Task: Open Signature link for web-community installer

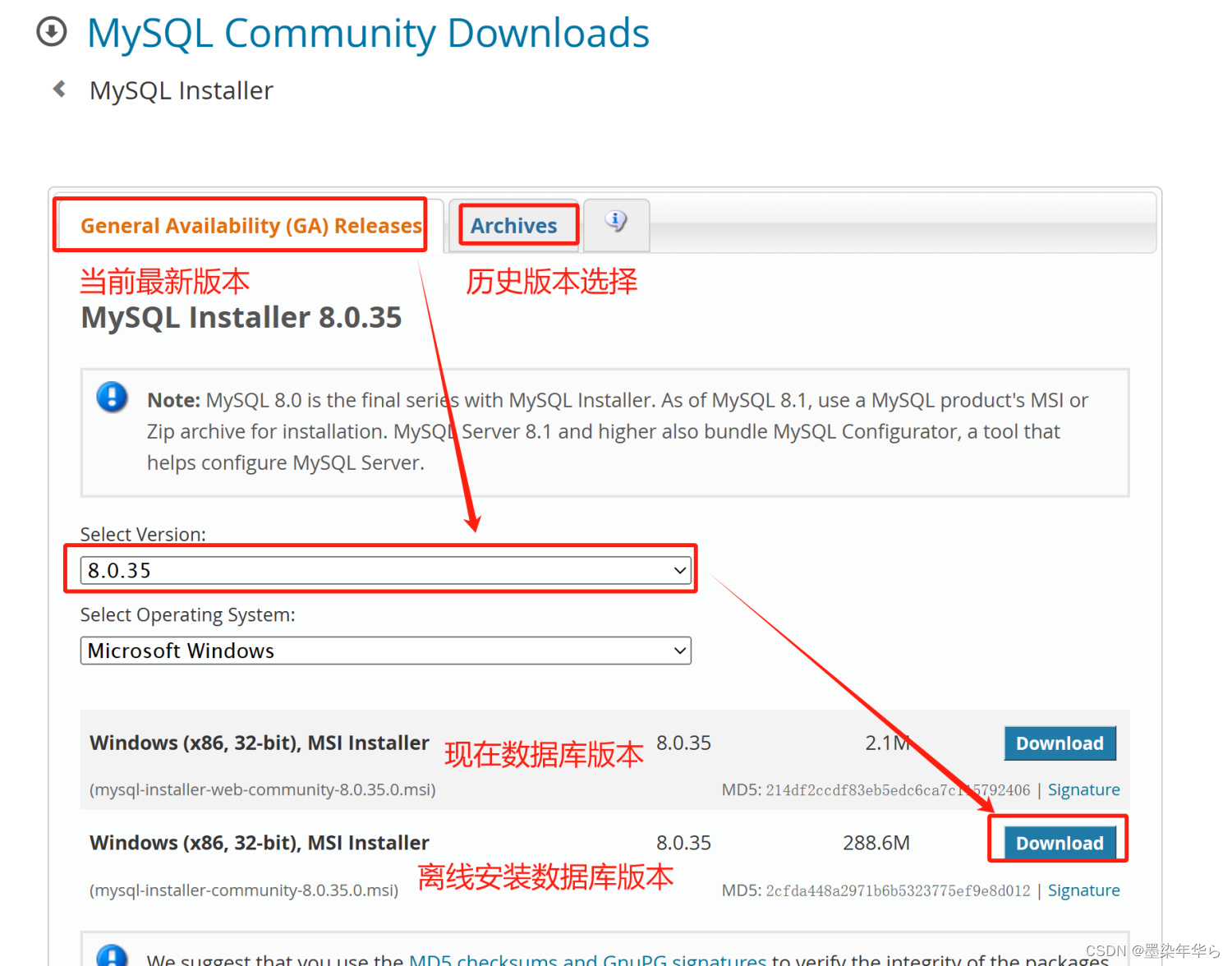Action: click(x=1083, y=790)
